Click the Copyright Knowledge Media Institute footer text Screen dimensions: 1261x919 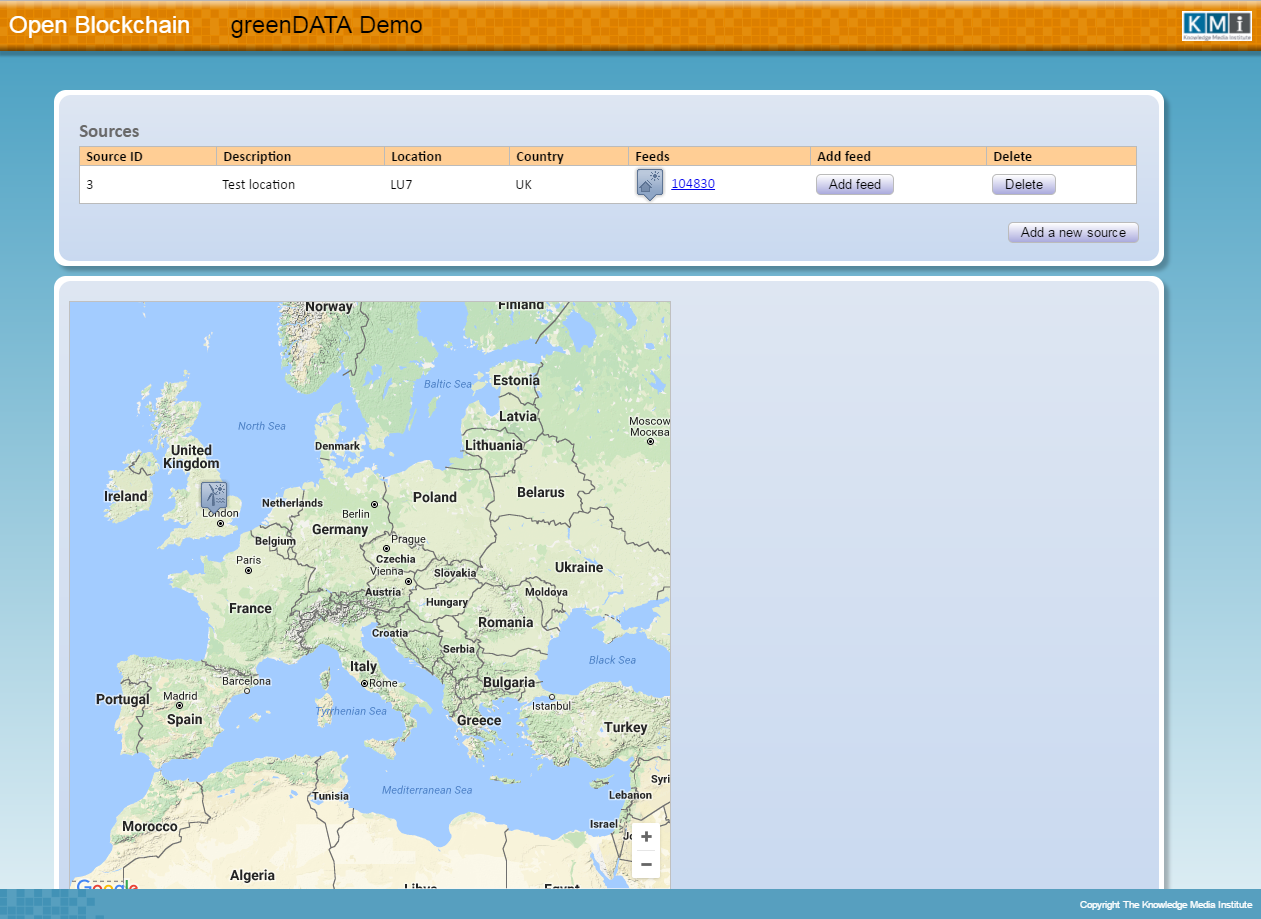[x=1165, y=905]
